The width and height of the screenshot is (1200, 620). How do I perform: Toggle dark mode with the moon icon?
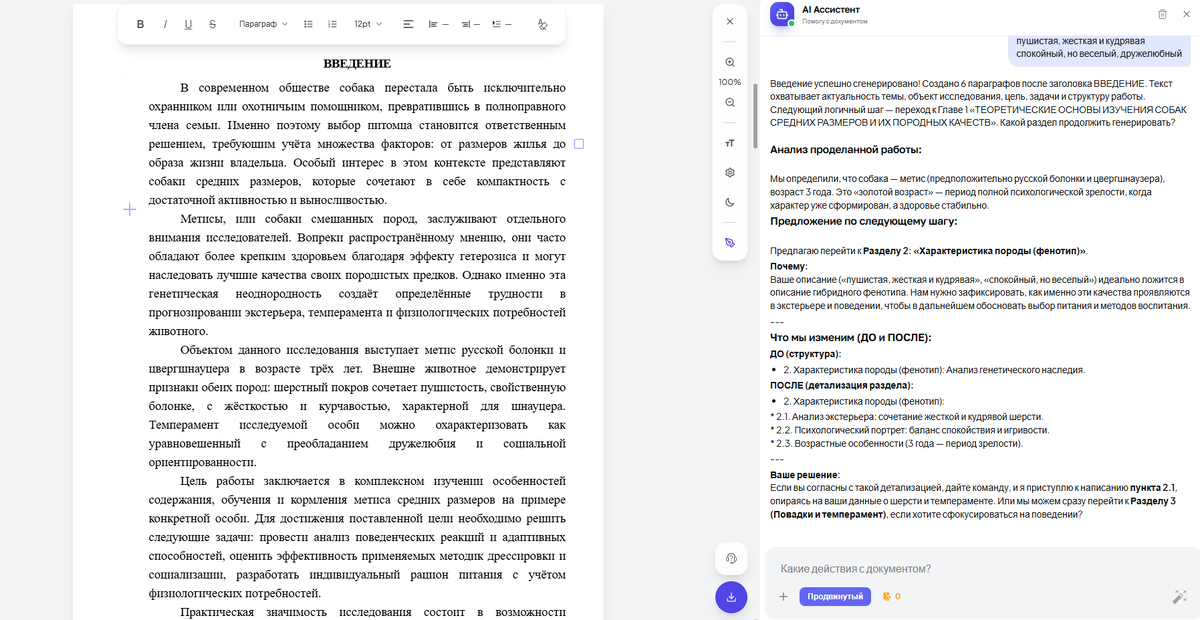click(730, 201)
